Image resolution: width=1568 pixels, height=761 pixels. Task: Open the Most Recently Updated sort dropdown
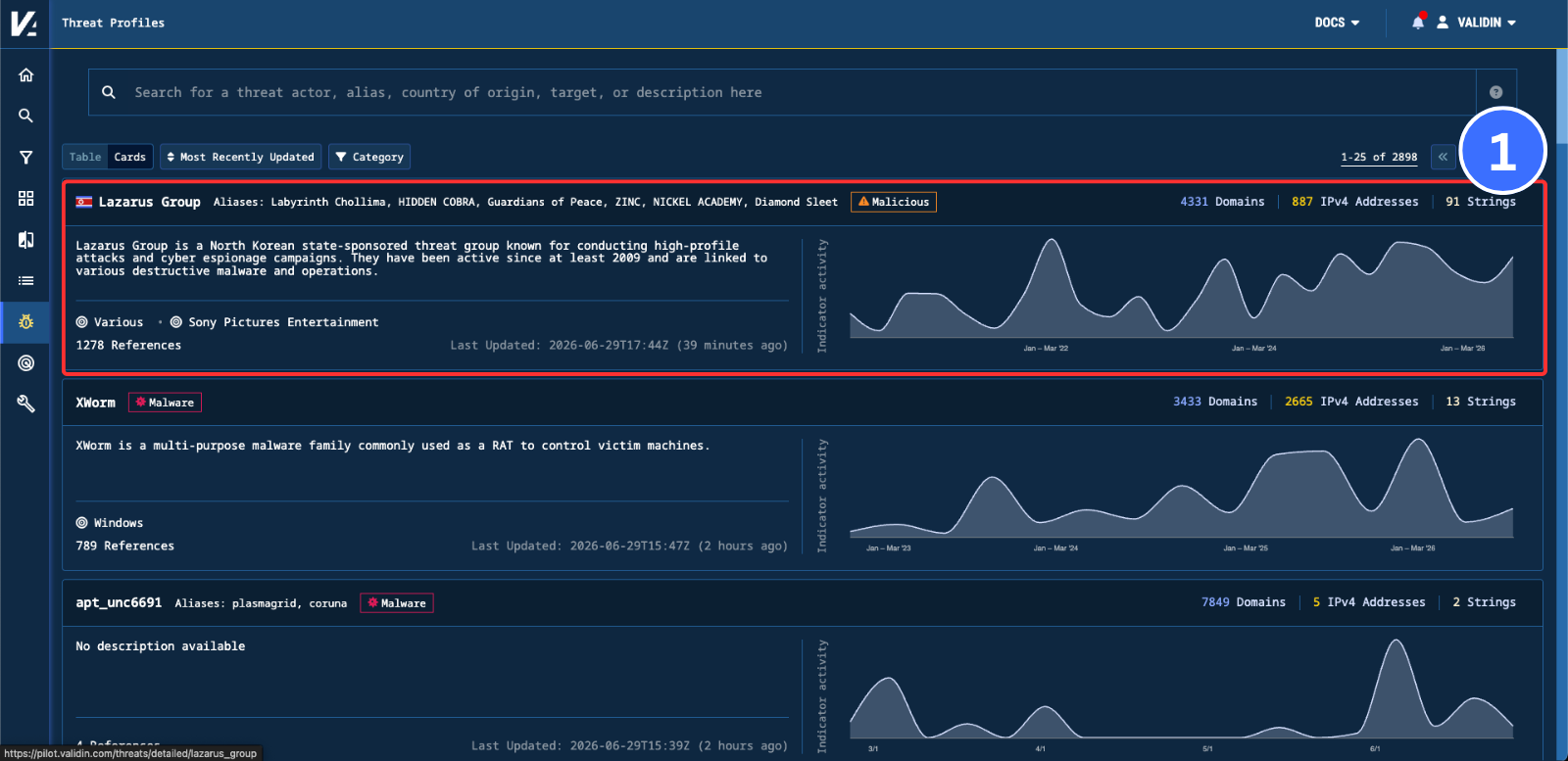pyautogui.click(x=240, y=157)
